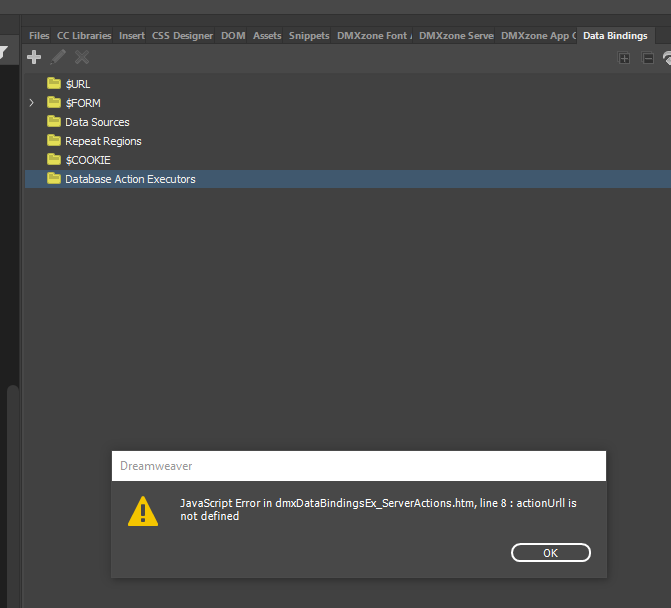Click the plus icon to add binding
Image resolution: width=671 pixels, height=608 pixels.
(34, 57)
